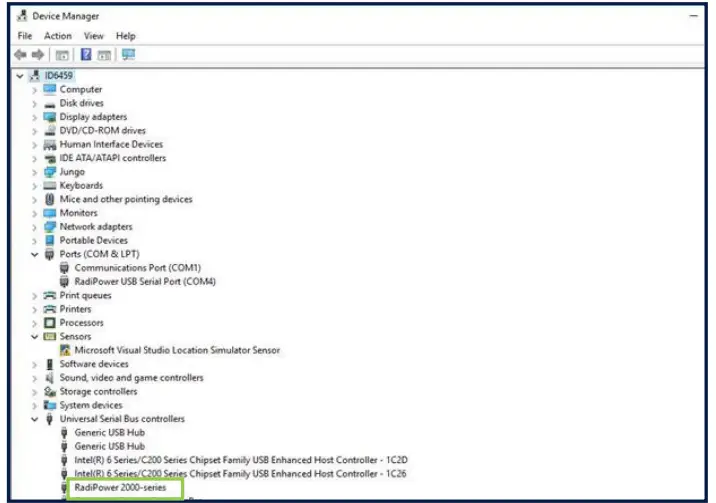The image size is (716, 503).
Task: Click the Location Simulator Sensor icon
Action: pyautogui.click(x=65, y=350)
